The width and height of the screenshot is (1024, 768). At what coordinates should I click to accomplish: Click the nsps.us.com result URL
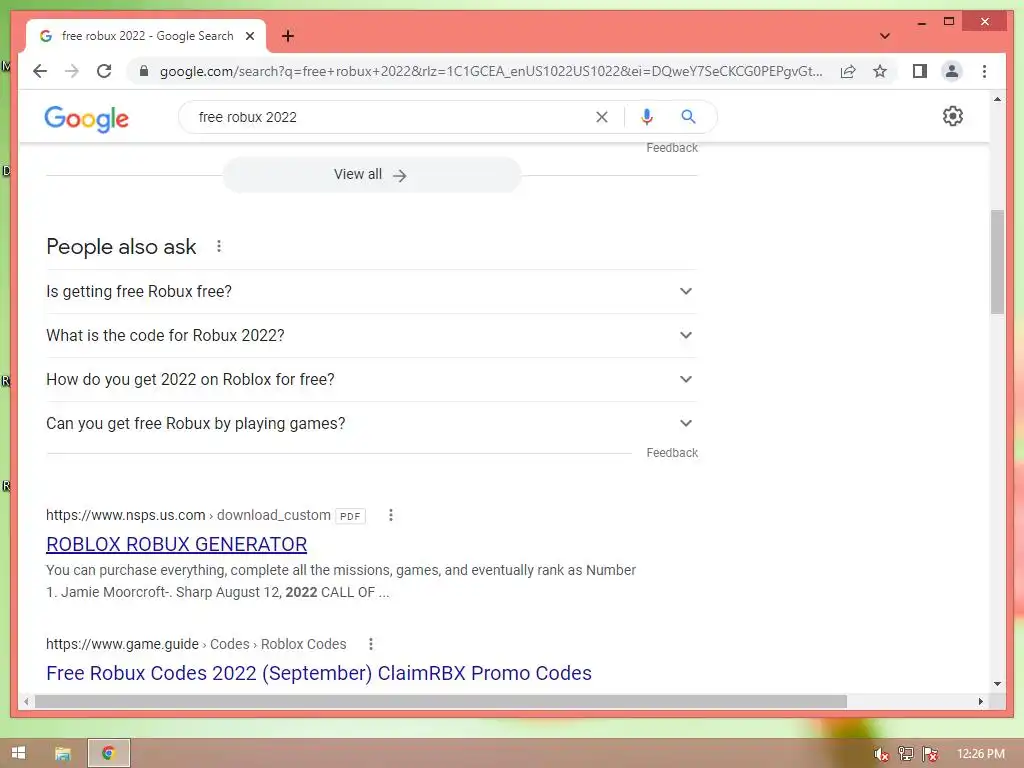[188, 515]
